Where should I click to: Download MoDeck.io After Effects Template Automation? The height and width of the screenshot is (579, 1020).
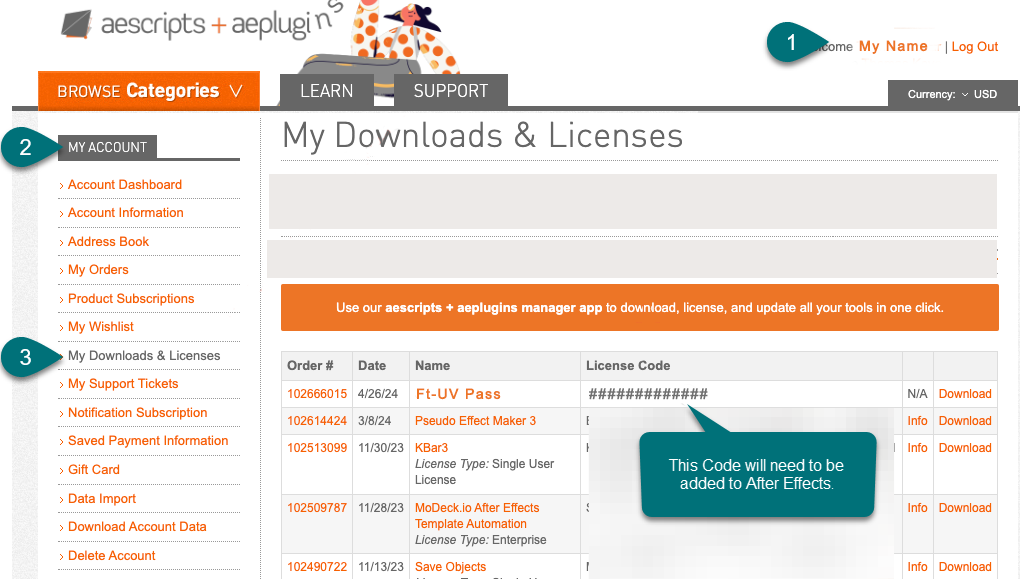(x=964, y=508)
